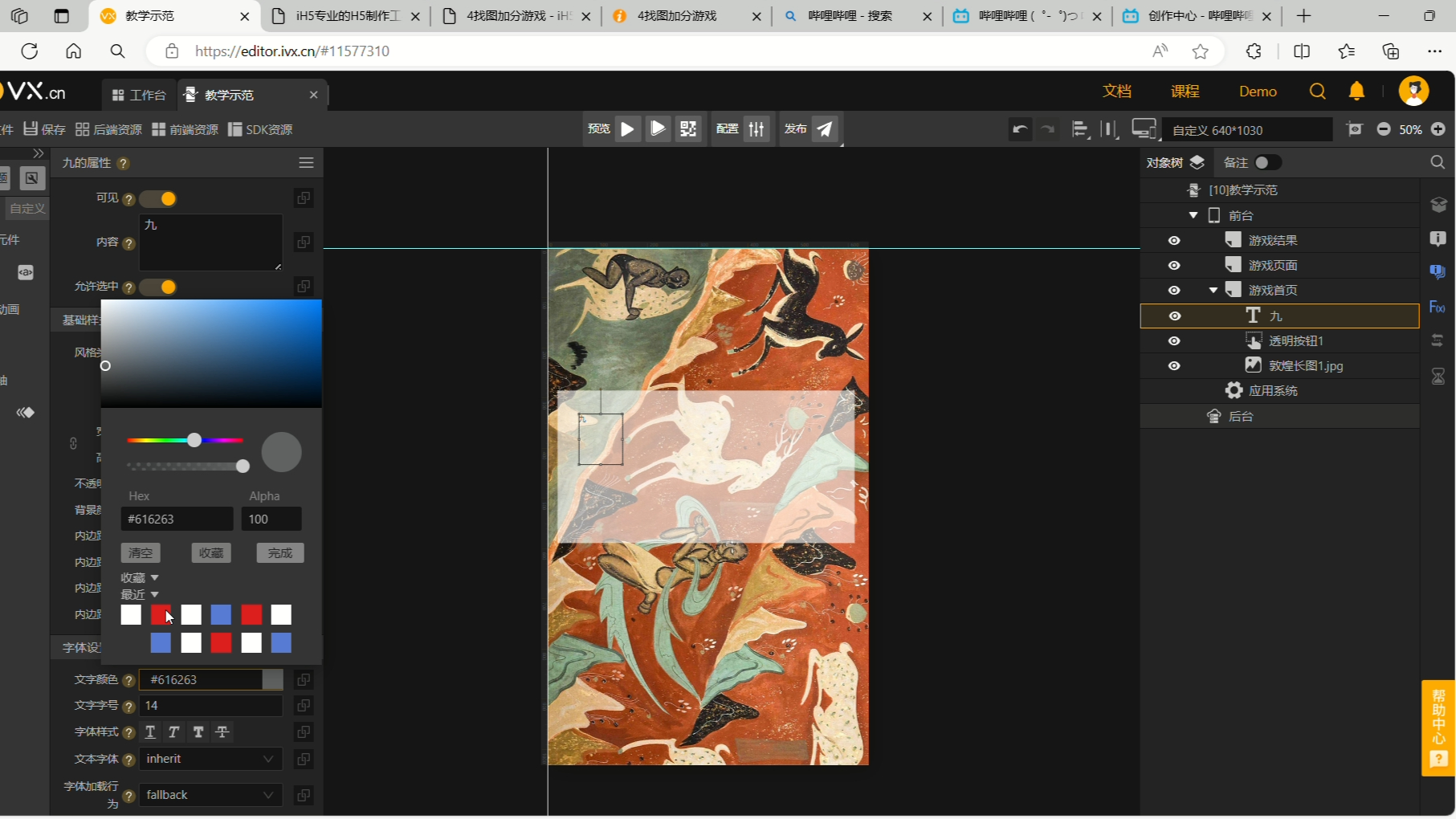Click the 完成 button
Image resolution: width=1456 pixels, height=819 pixels.
coord(280,552)
